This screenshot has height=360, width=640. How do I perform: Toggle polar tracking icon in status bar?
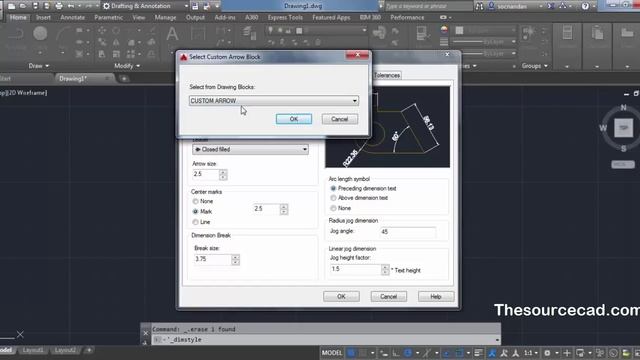pyautogui.click(x=407, y=353)
